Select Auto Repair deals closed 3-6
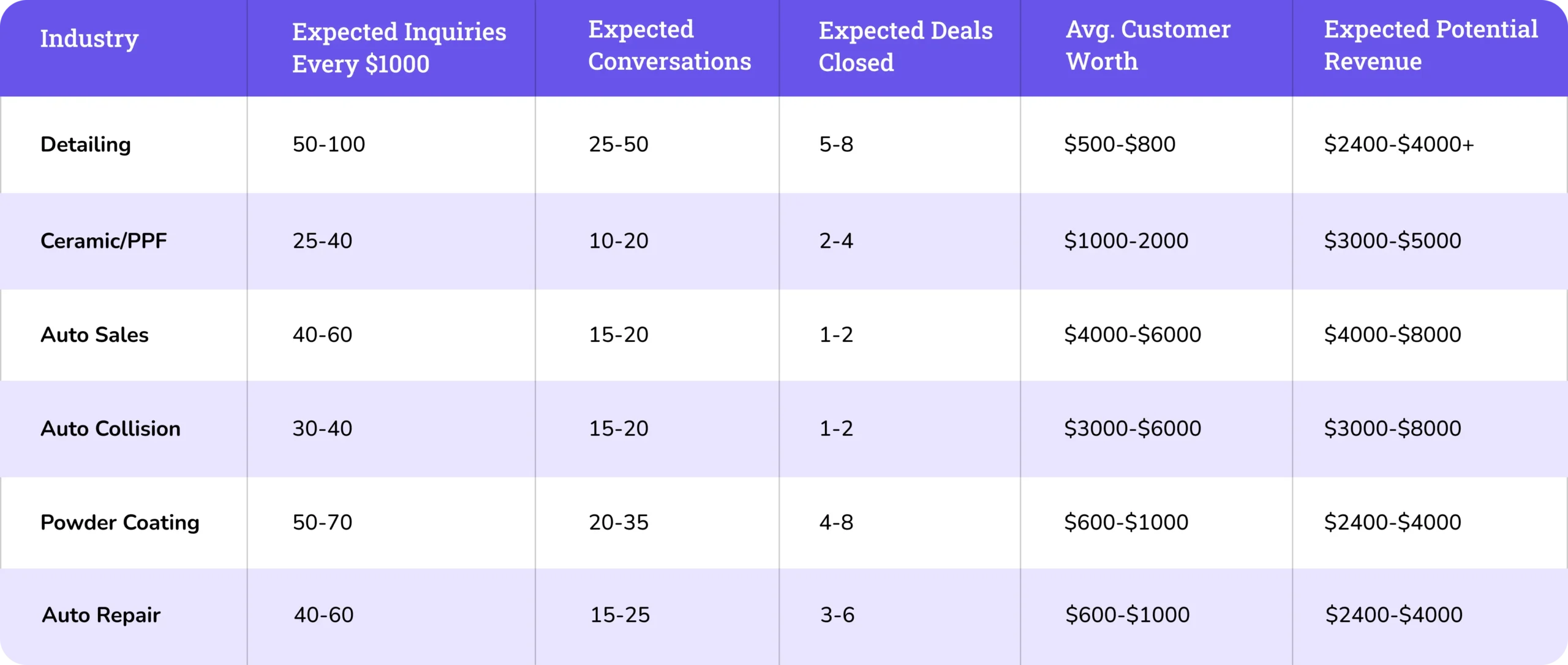1568x665 pixels. 837,615
